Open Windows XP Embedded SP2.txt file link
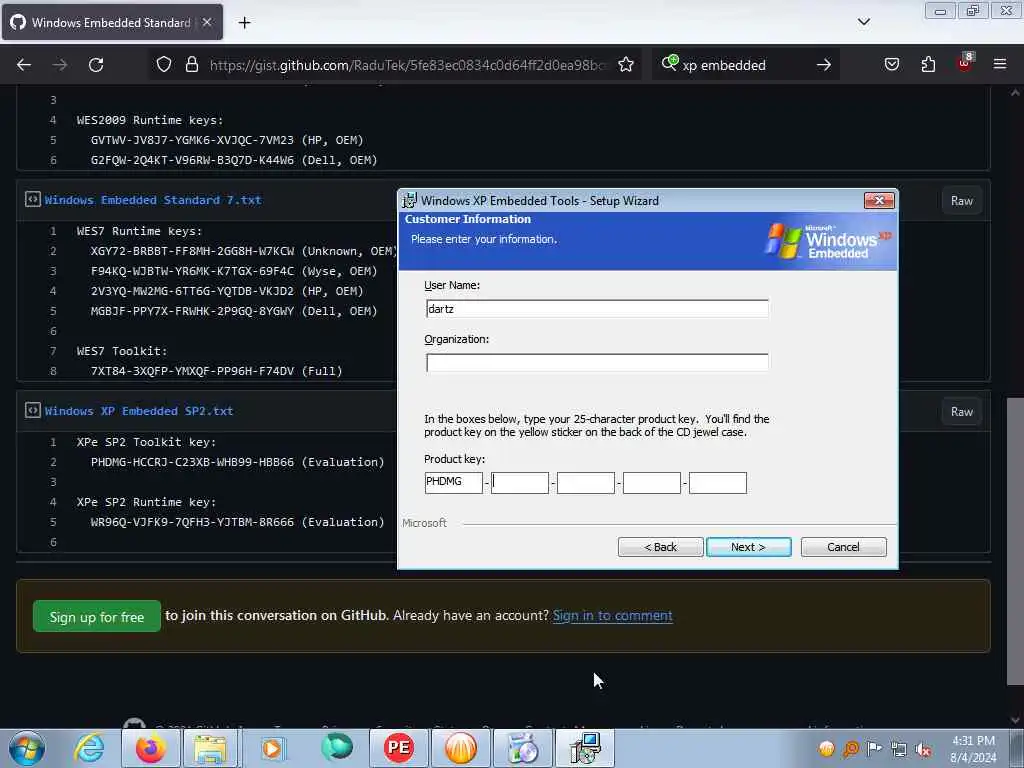Image resolution: width=1024 pixels, height=768 pixels. click(x=138, y=411)
